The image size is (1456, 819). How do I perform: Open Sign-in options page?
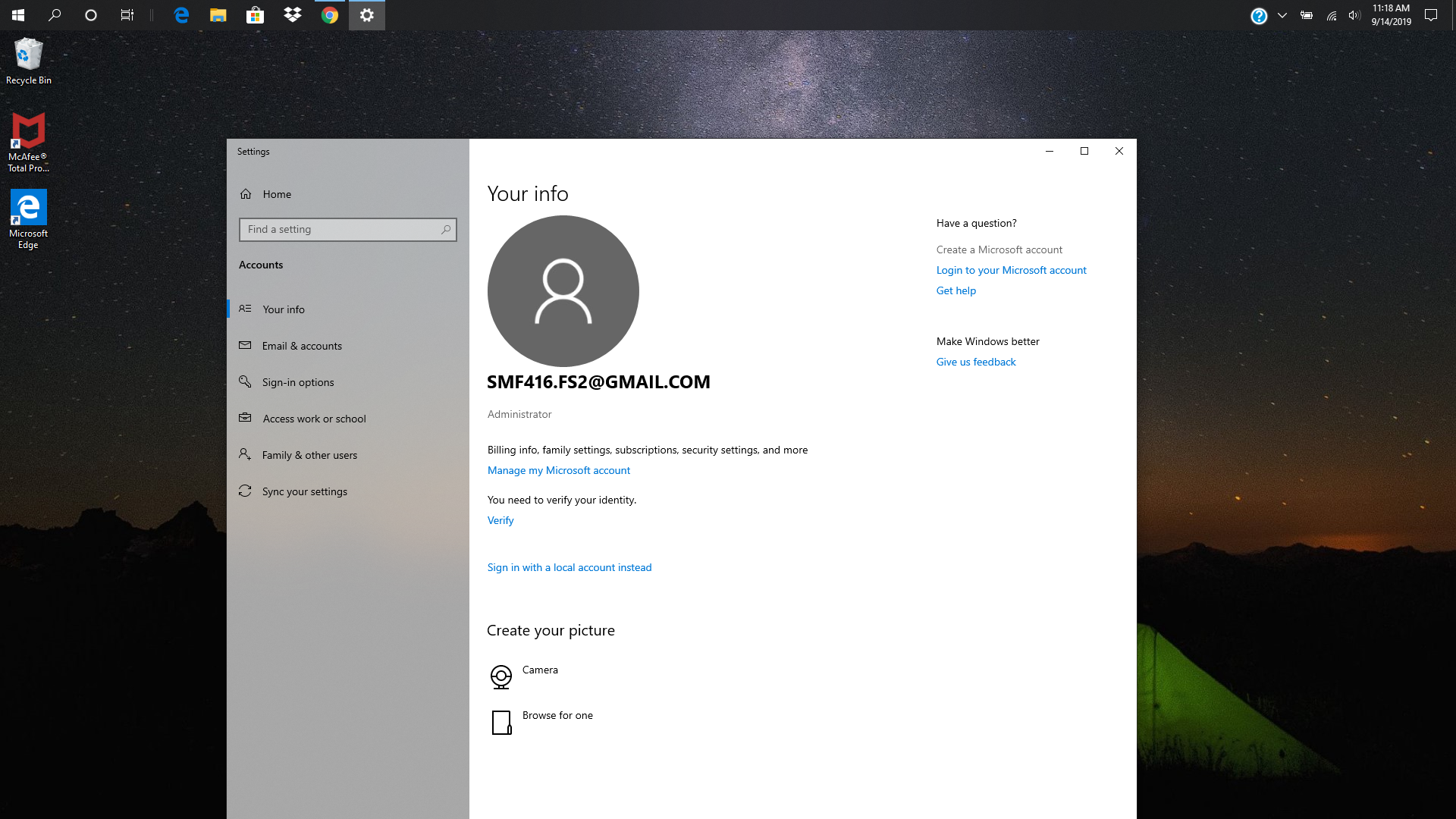pos(298,382)
